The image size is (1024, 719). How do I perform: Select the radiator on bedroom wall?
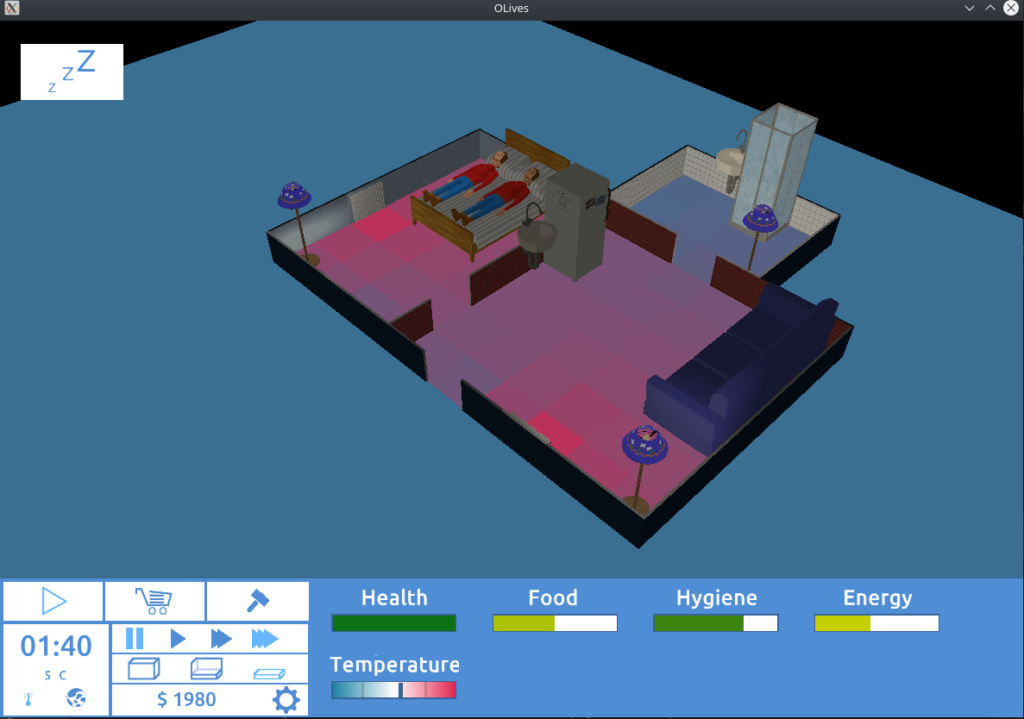coord(367,200)
